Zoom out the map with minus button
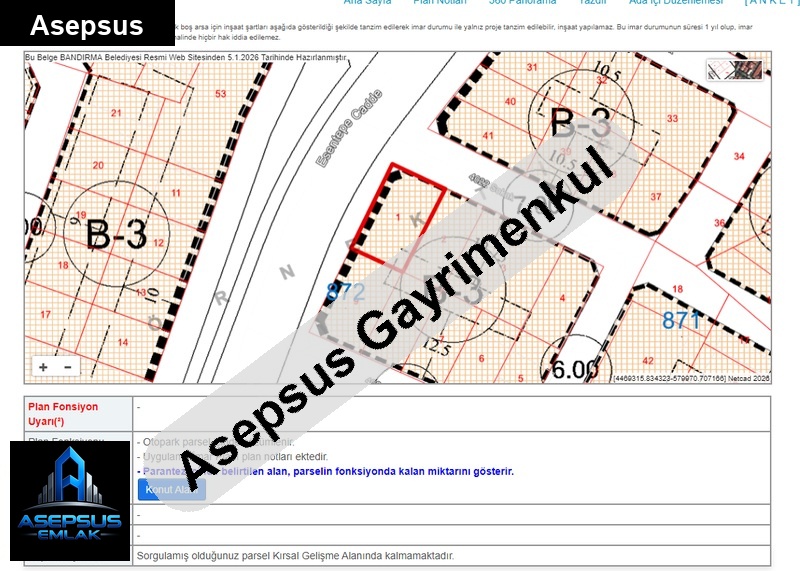 tap(67, 367)
